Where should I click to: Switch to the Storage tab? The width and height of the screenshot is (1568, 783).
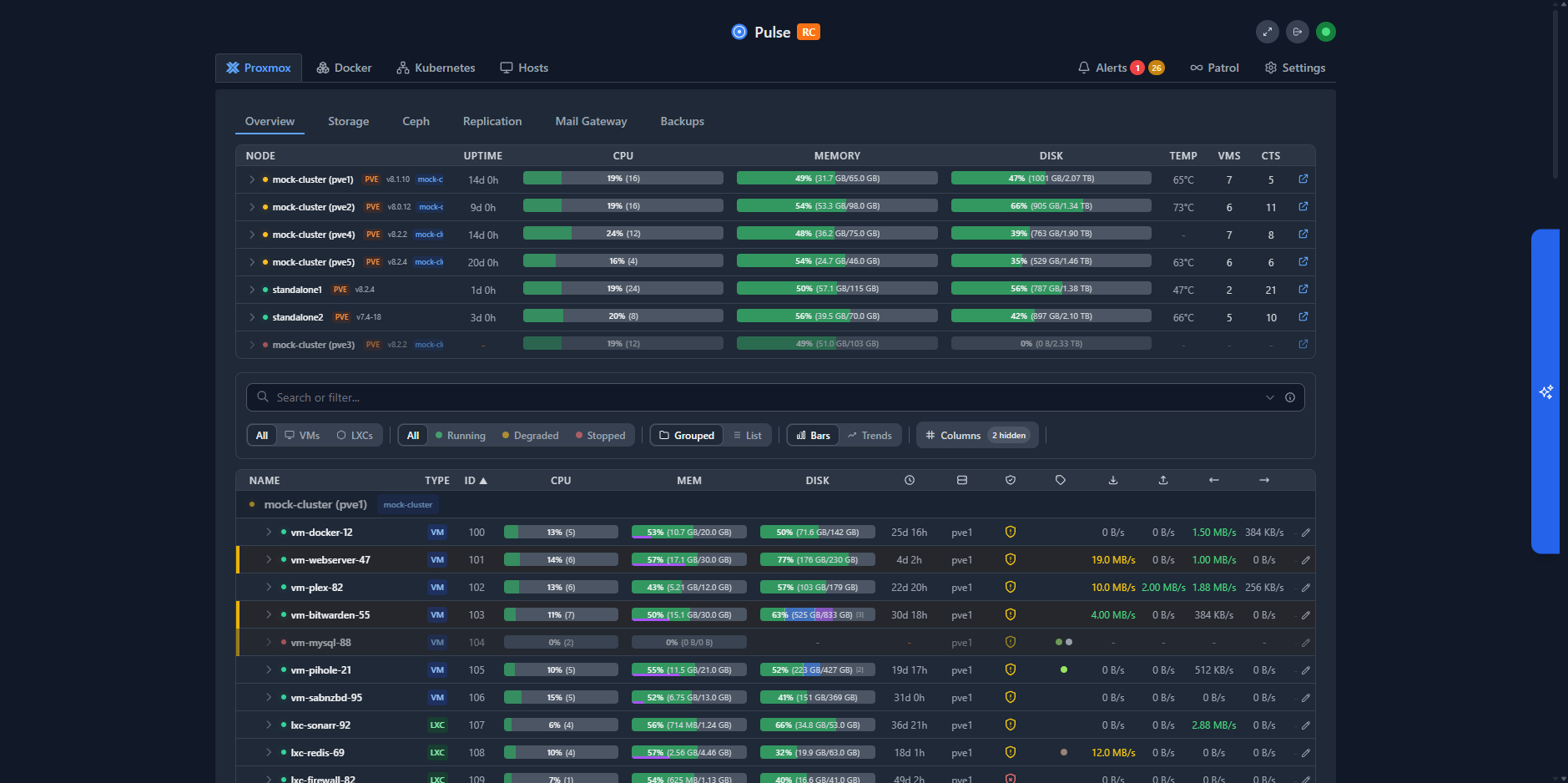[x=348, y=121]
